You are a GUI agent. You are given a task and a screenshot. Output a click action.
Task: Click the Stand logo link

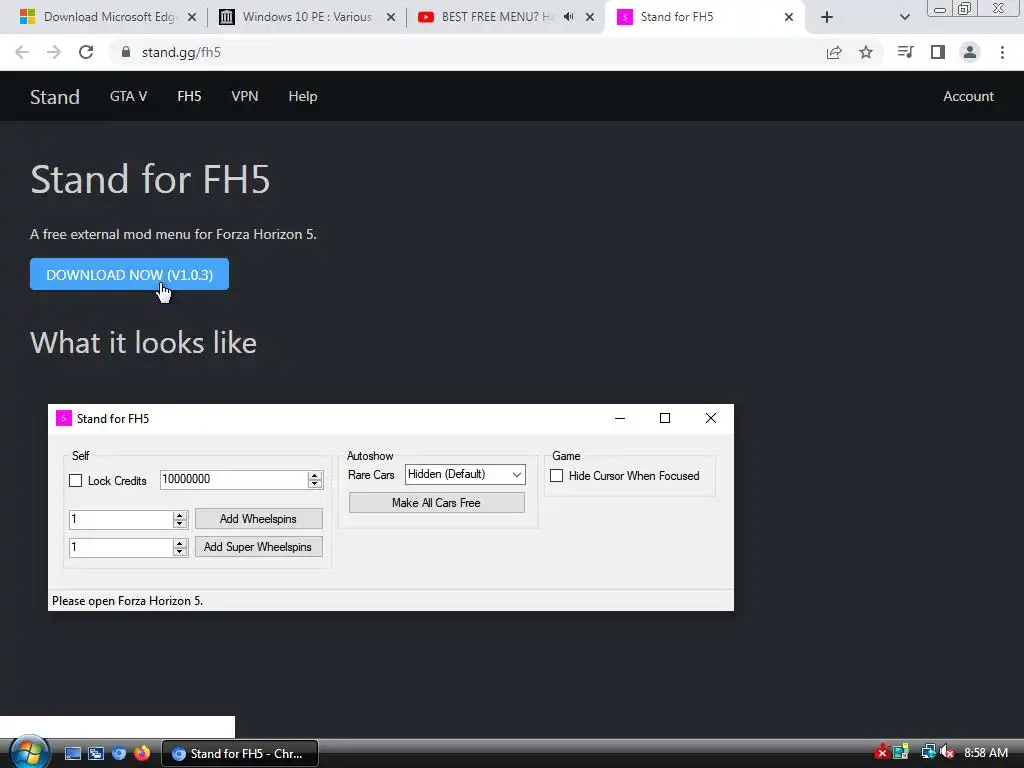[x=55, y=97]
